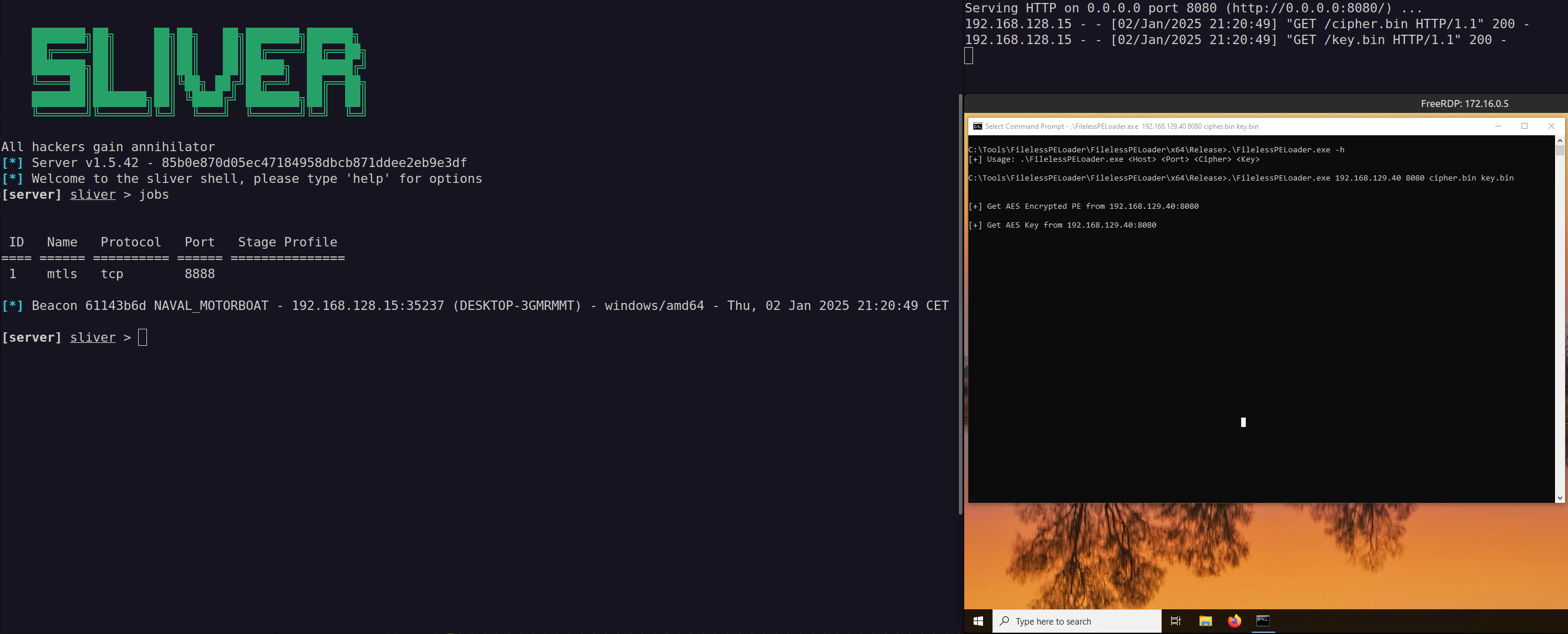1568x634 pixels.
Task: Click the Type here to search box
Action: pos(1076,621)
